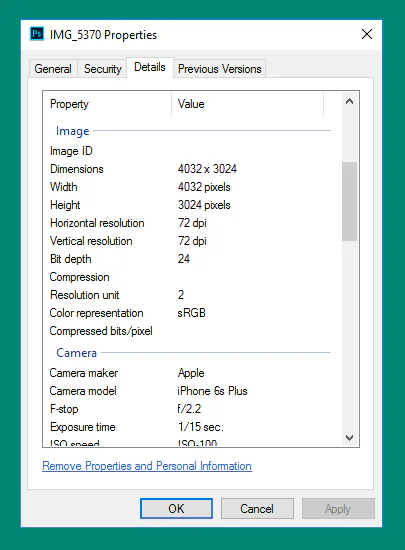The height and width of the screenshot is (550, 405).
Task: Select the Details tab
Action: [150, 67]
